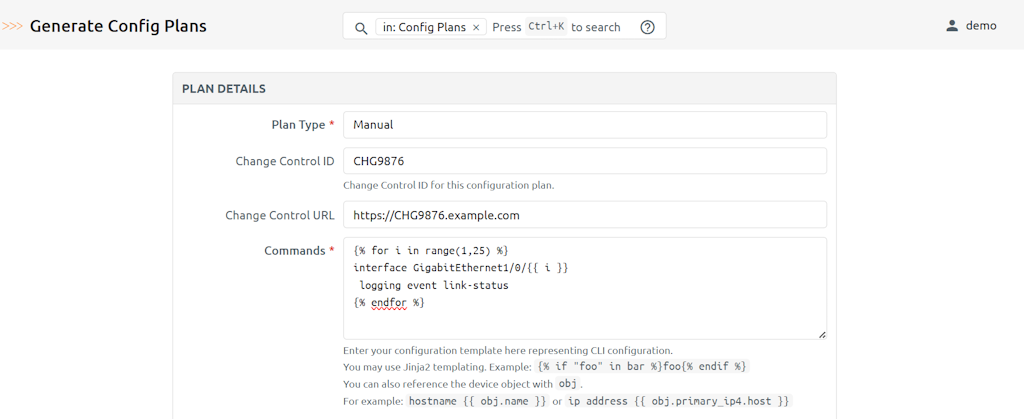Click 'interface GigabitEthernet1/0/{{ i }}' line in Commands
This screenshot has width=1024, height=419.
[x=461, y=268]
